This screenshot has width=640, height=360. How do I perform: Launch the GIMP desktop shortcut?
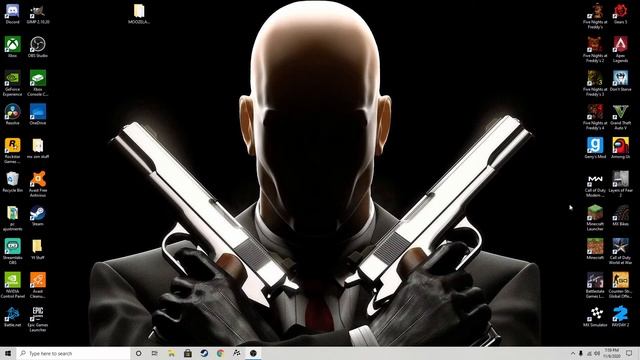[x=38, y=13]
